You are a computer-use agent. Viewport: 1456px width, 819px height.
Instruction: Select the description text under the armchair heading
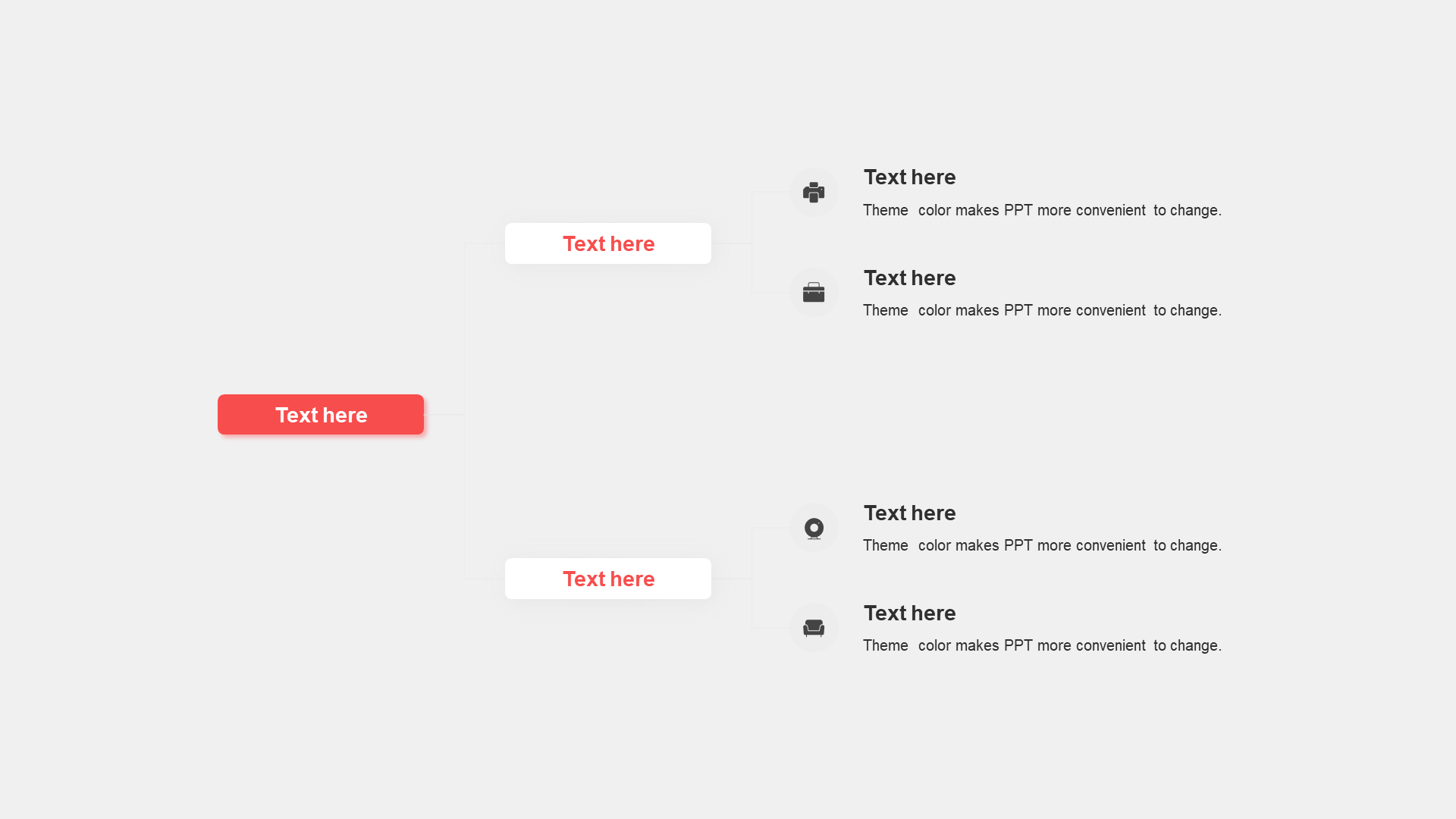(x=1042, y=646)
